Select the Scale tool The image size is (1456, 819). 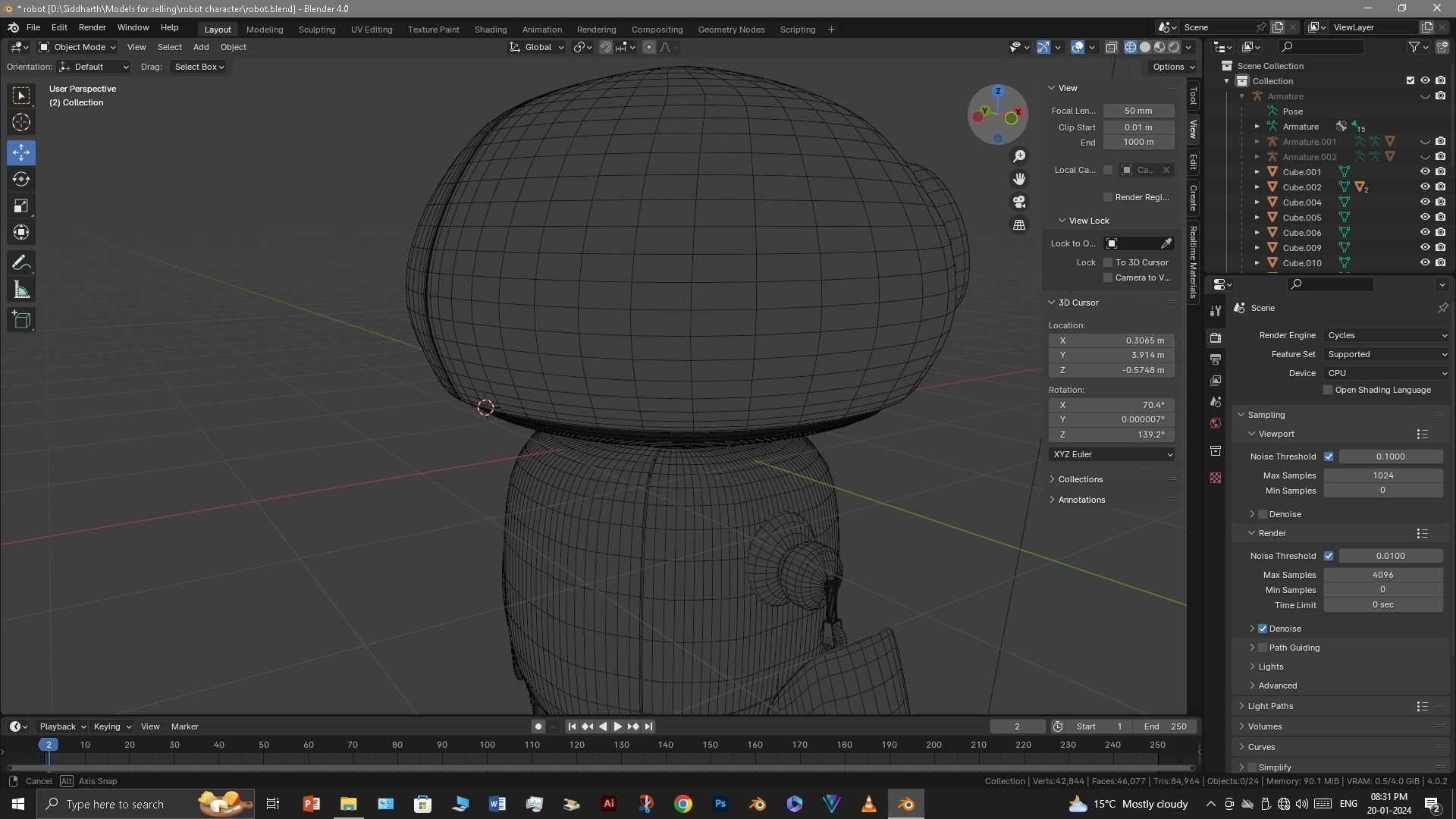click(x=21, y=206)
